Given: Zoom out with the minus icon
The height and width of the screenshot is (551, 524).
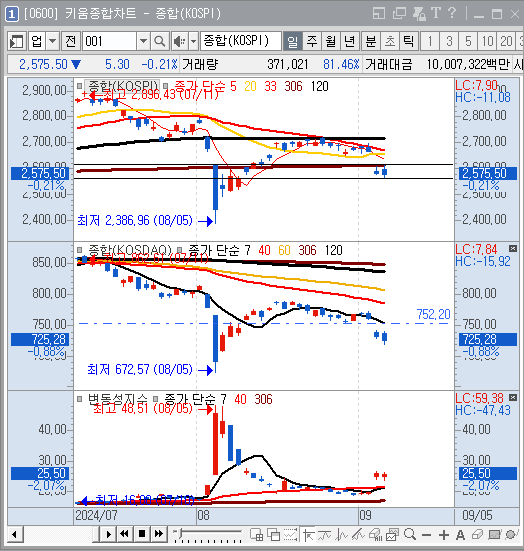Looking at the screenshot, I should pyautogui.click(x=426, y=535).
